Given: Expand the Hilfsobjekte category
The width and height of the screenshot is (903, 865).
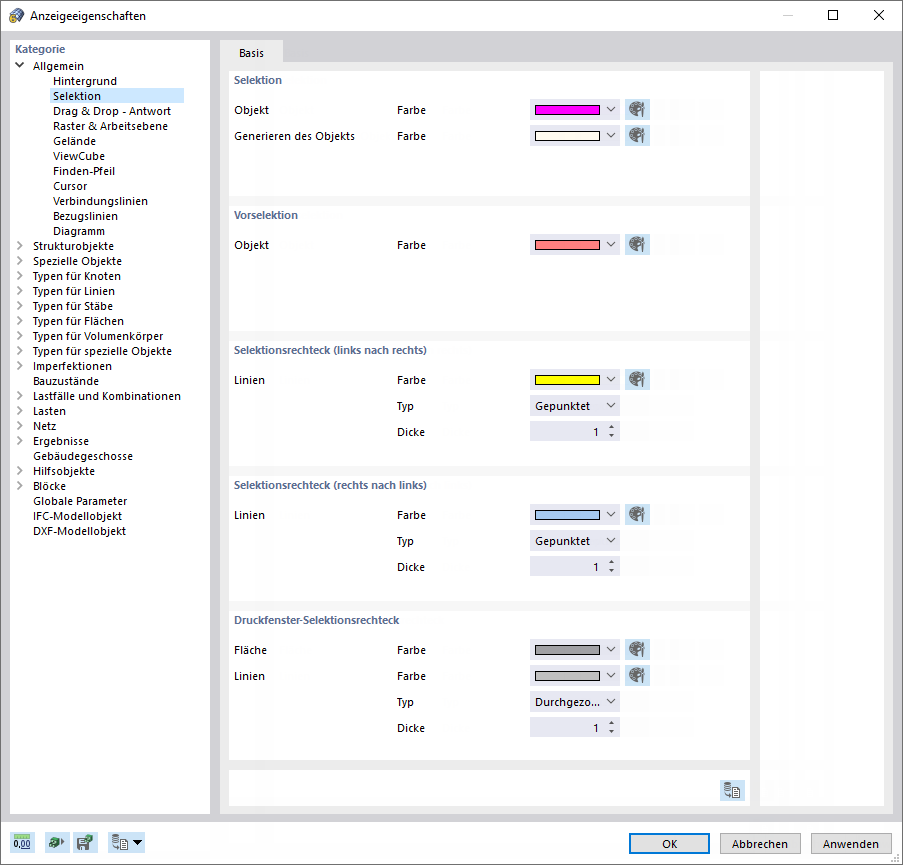Looking at the screenshot, I should tap(20, 470).
